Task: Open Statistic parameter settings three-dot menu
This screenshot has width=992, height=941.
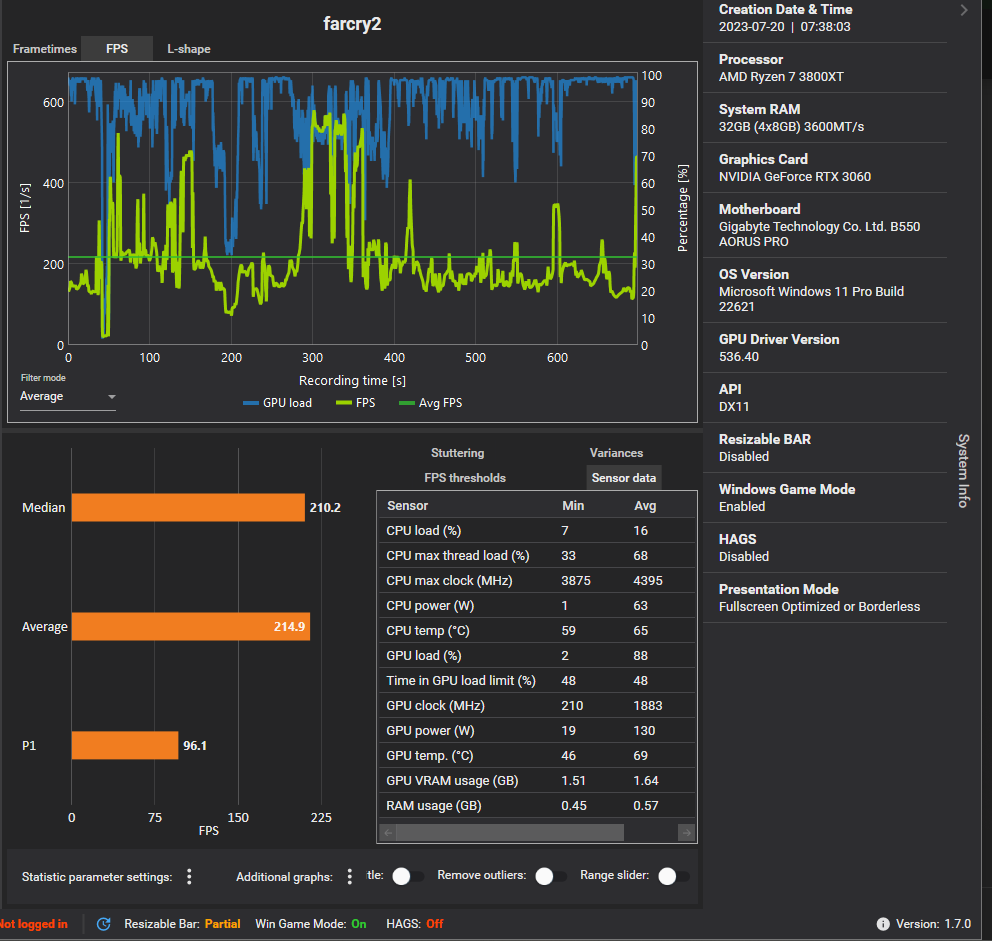Action: pos(189,876)
